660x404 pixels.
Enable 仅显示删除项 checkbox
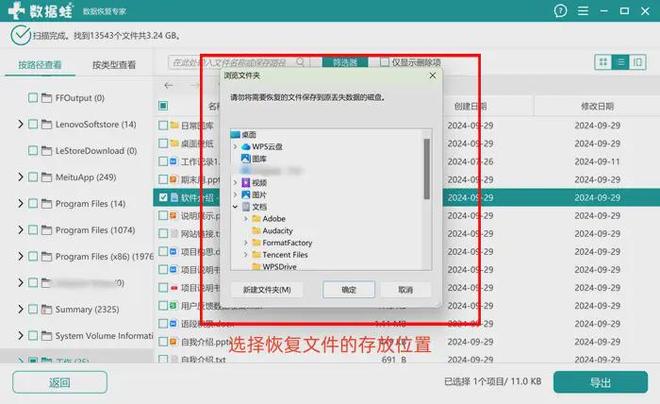[384, 62]
